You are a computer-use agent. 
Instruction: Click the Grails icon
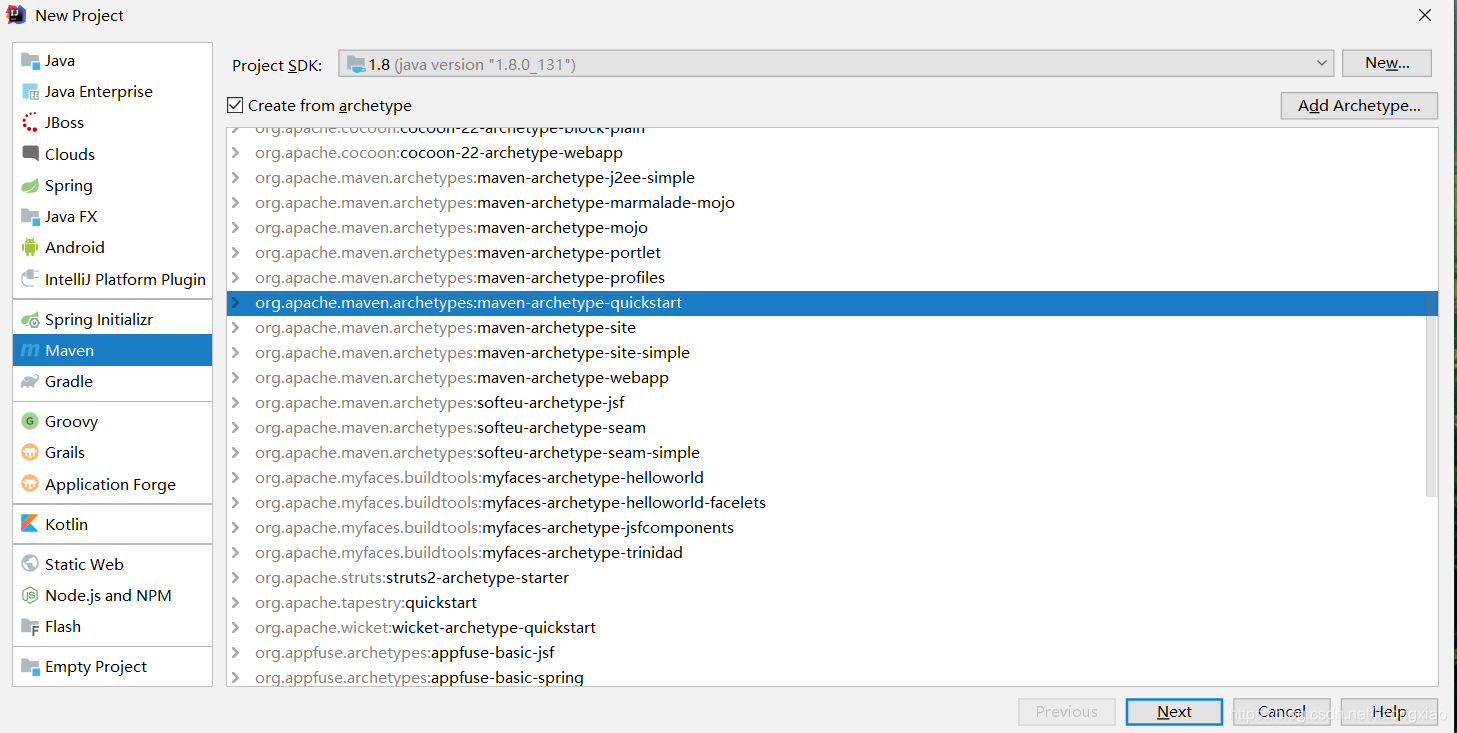click(x=30, y=452)
